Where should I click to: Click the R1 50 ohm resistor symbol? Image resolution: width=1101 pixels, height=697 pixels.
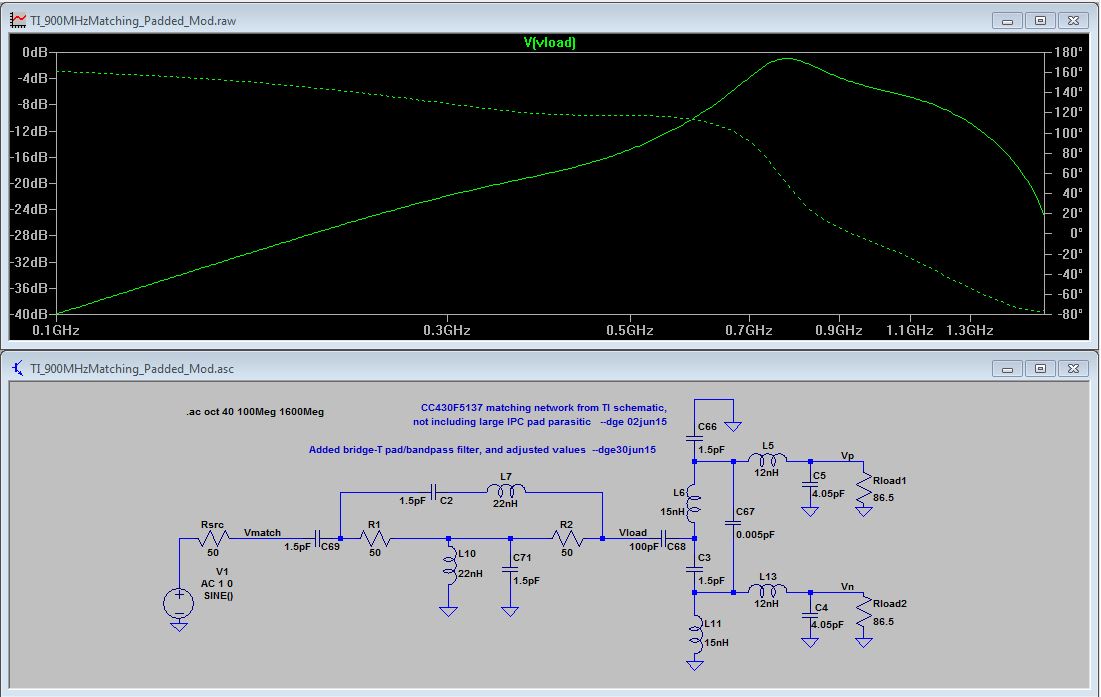coord(375,538)
